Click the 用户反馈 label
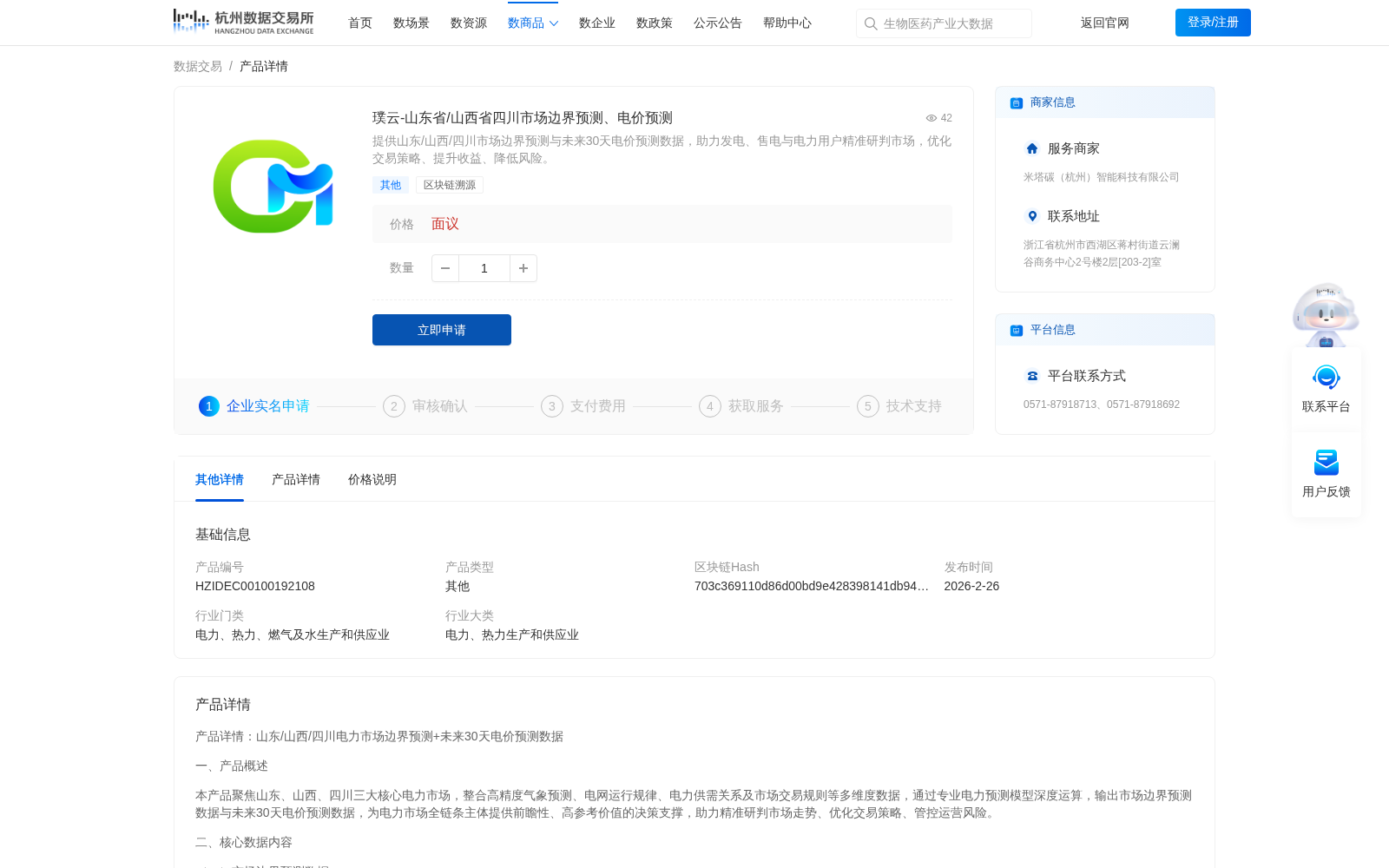The width and height of the screenshot is (1389, 868). (x=1326, y=492)
